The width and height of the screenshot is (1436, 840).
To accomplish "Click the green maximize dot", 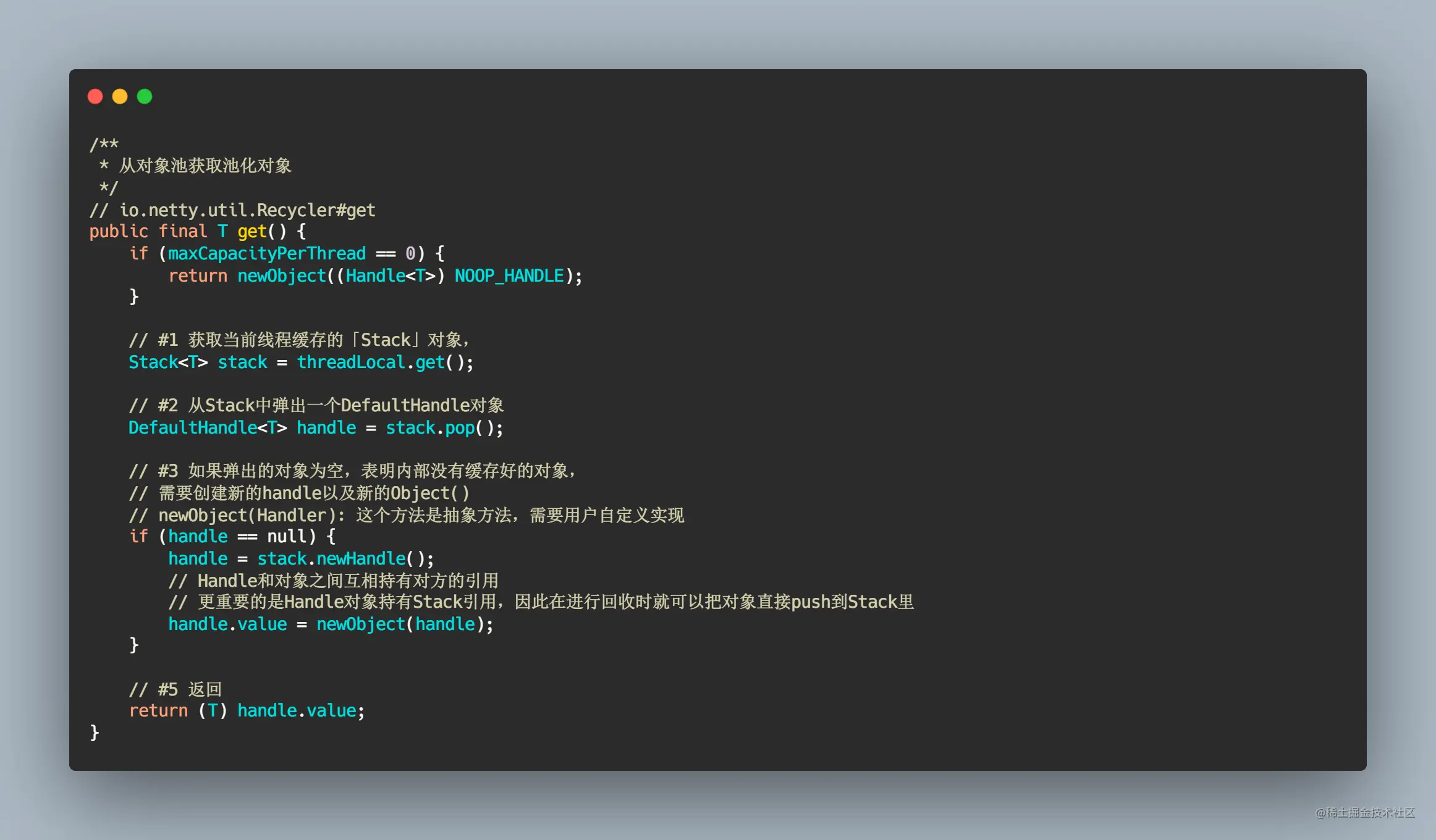I will tap(145, 96).
